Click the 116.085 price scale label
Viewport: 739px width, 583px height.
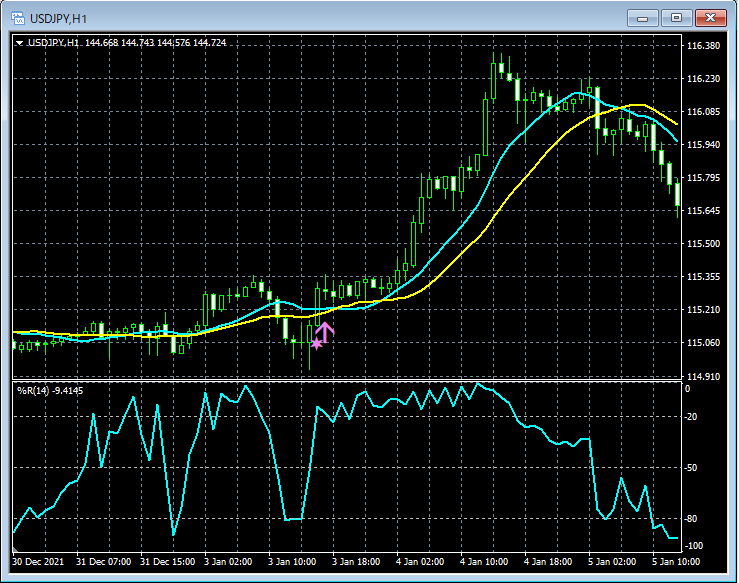703,112
